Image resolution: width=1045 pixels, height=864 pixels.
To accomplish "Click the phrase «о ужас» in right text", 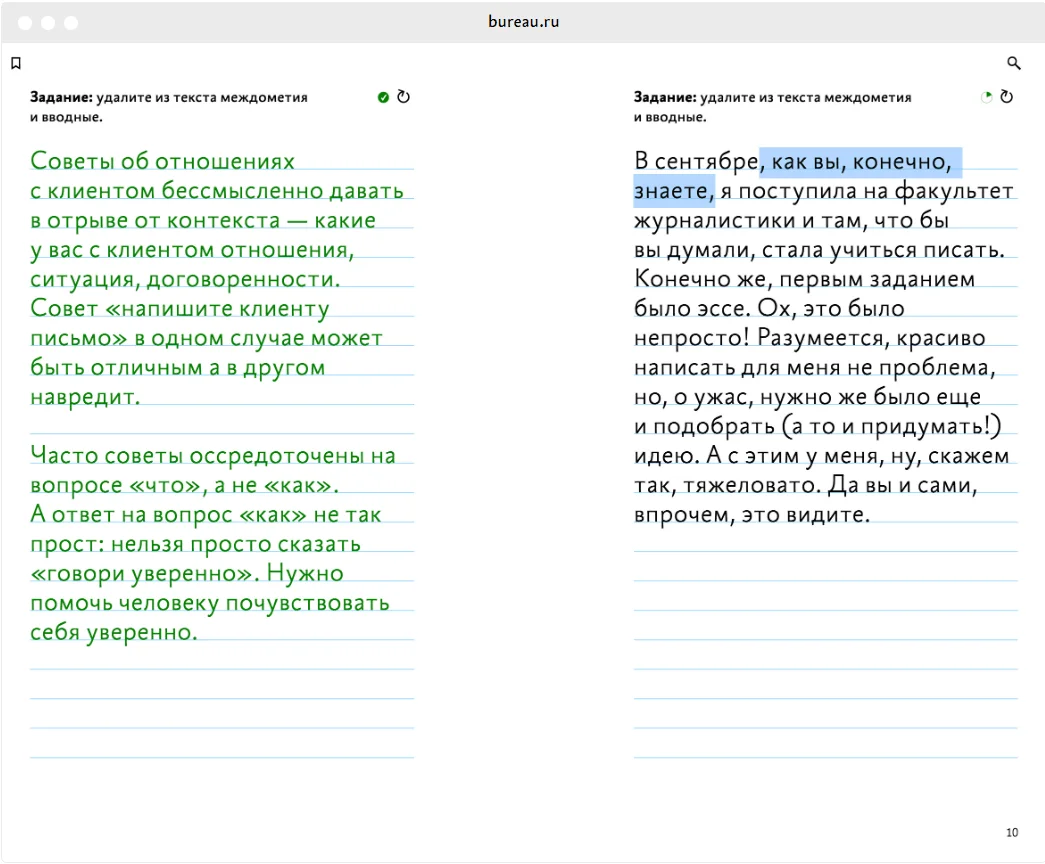I will coord(713,397).
